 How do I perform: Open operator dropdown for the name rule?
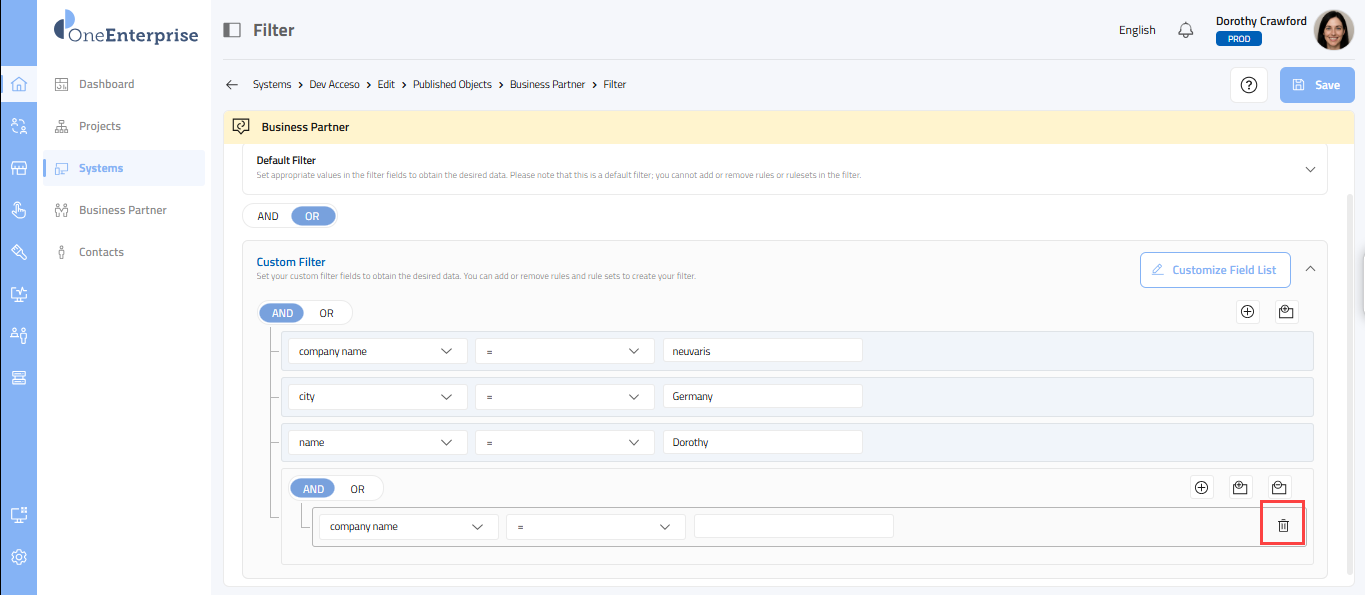[x=564, y=442]
